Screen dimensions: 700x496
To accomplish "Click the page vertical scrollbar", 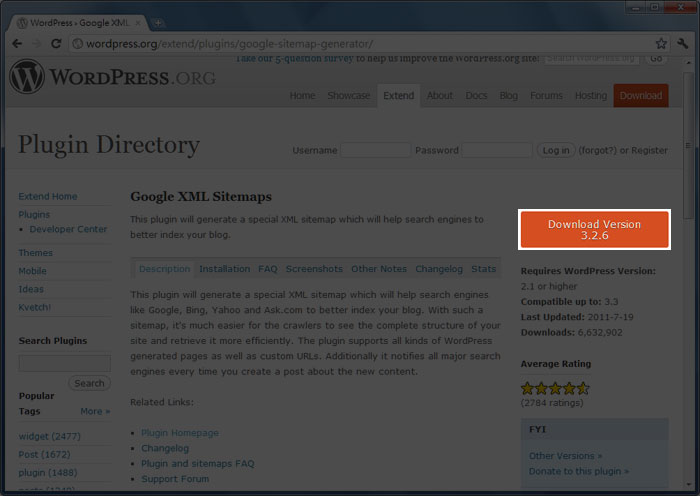I will (688, 146).
